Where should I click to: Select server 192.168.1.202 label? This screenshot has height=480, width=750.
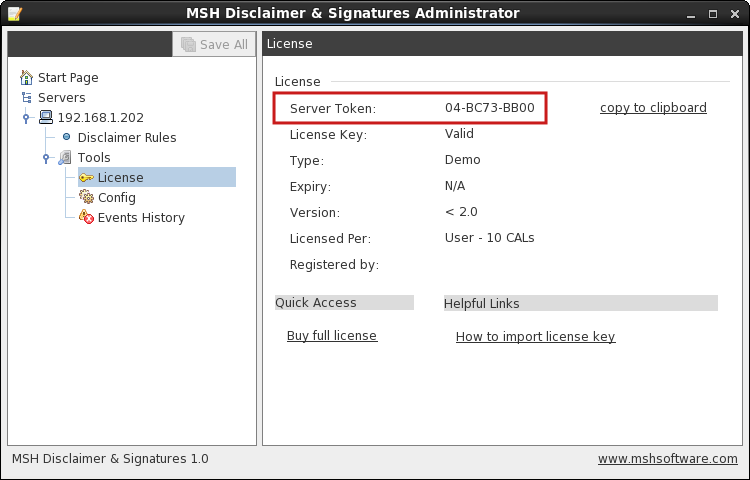tap(100, 118)
